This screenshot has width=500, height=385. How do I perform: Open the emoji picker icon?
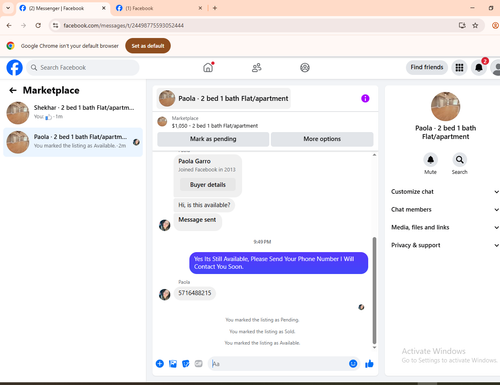[x=353, y=364]
